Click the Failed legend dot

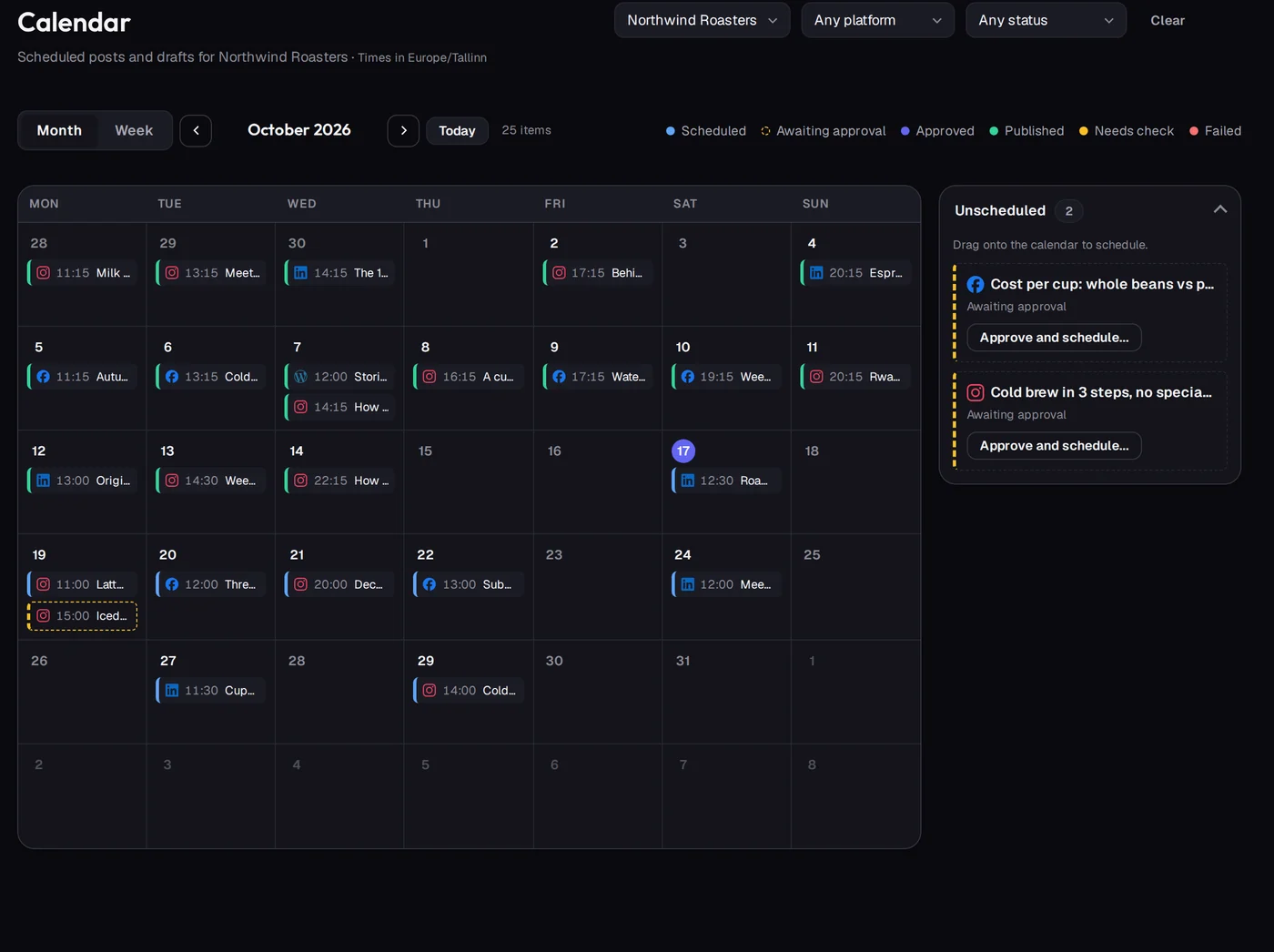click(1194, 131)
